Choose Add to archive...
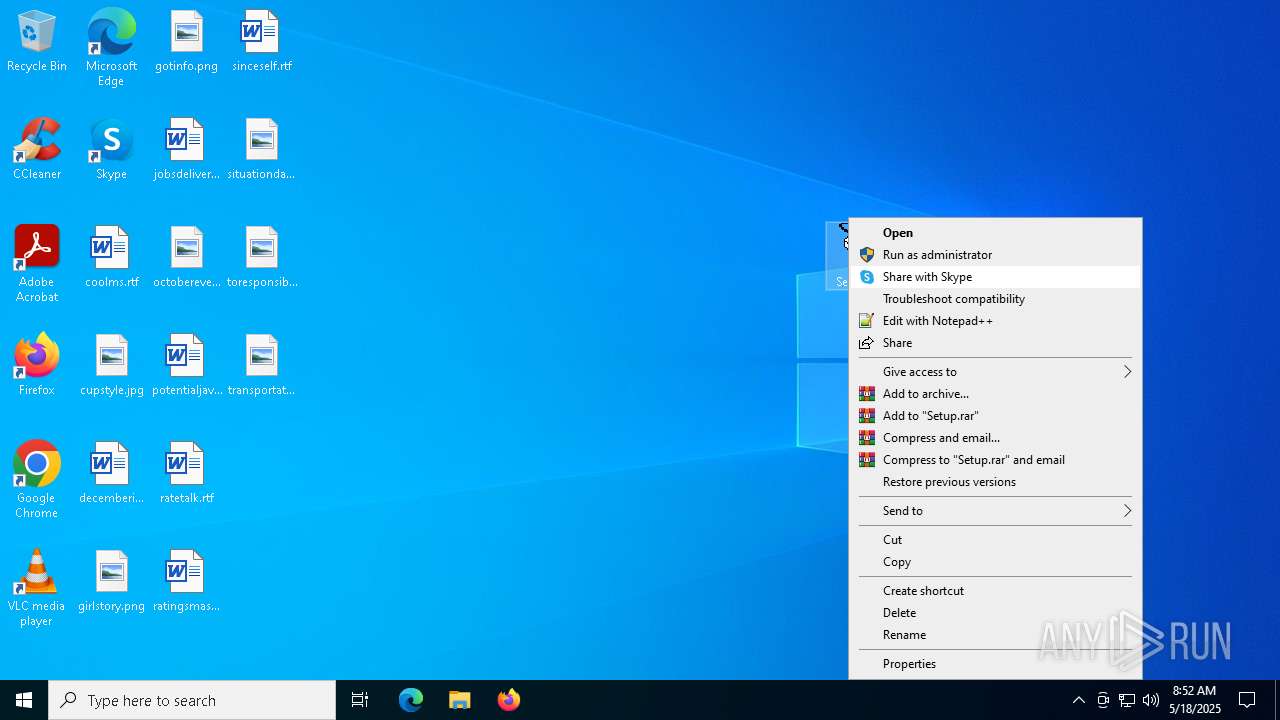This screenshot has height=720, width=1280. (x=995, y=394)
